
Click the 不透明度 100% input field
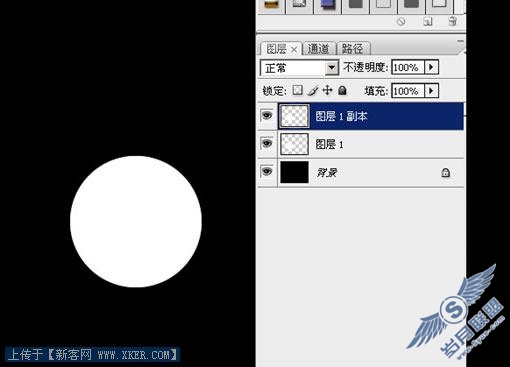click(x=408, y=67)
